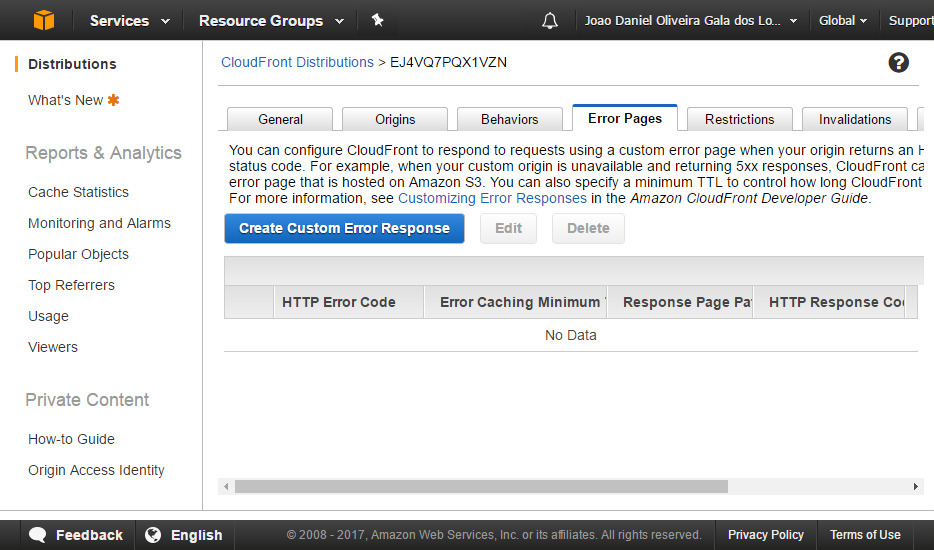This screenshot has width=934, height=550.
Task: Open the Viewers report
Action: [52, 347]
